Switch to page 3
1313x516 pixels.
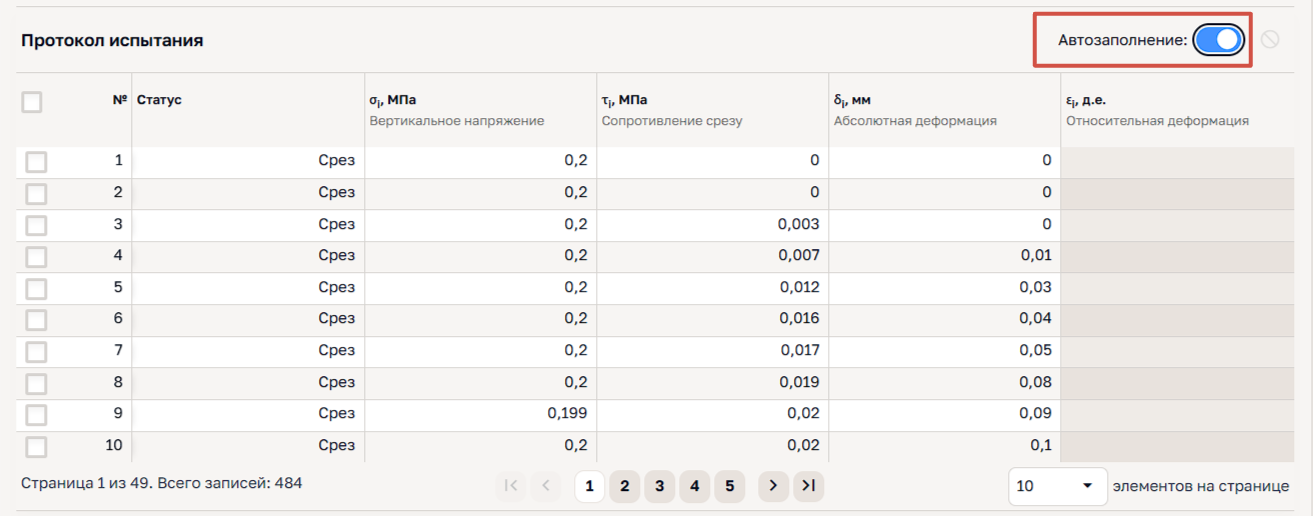click(659, 486)
